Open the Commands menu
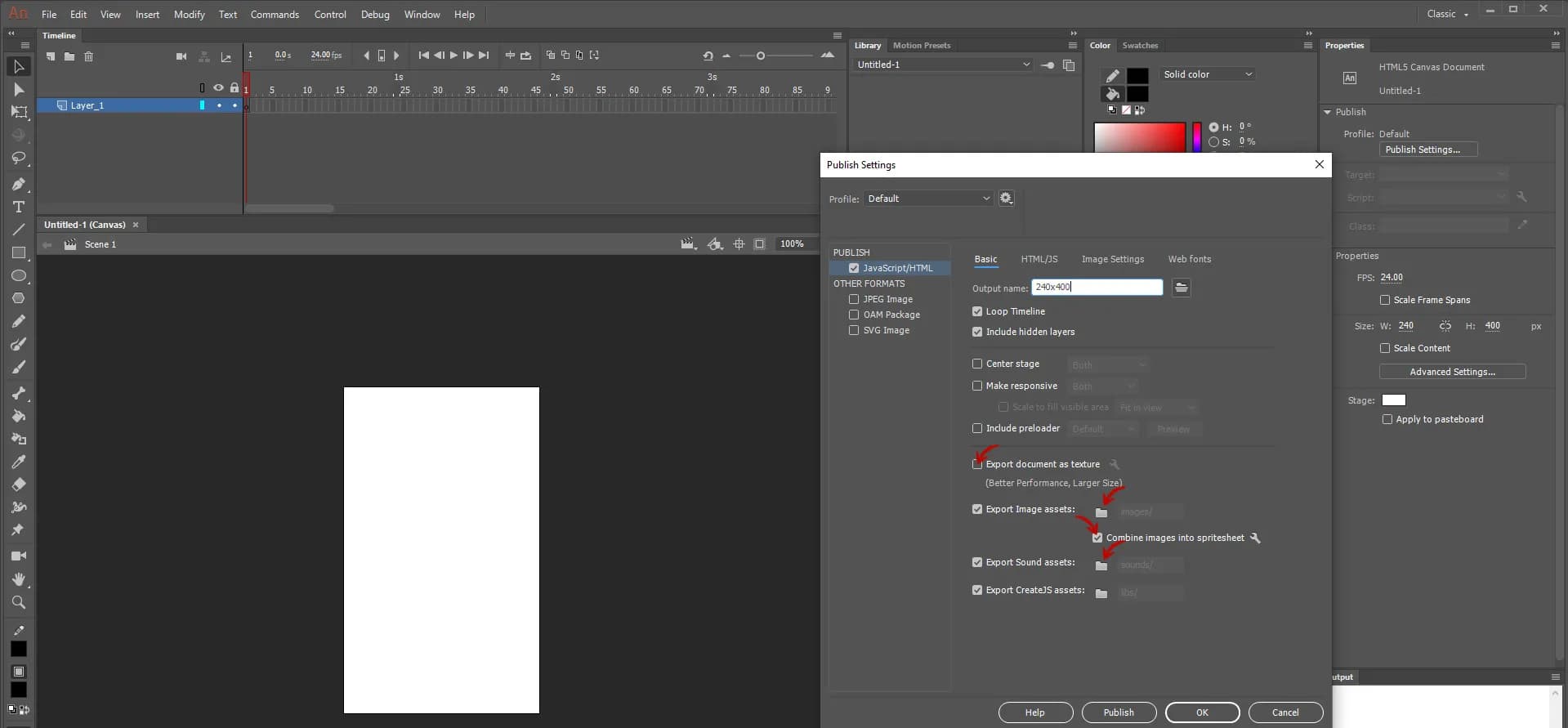This screenshot has height=728, width=1568. click(x=275, y=14)
